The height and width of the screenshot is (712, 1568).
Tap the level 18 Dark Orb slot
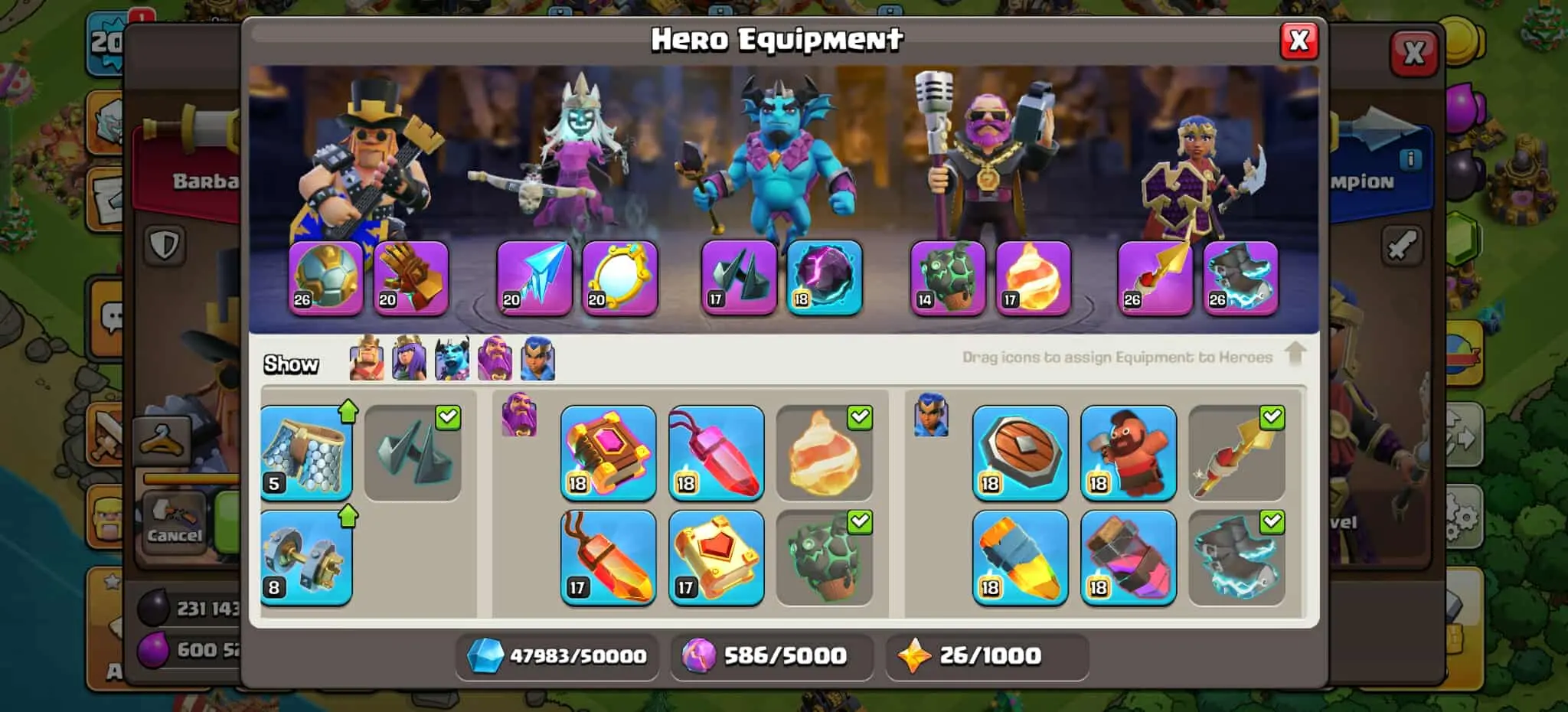[825, 278]
